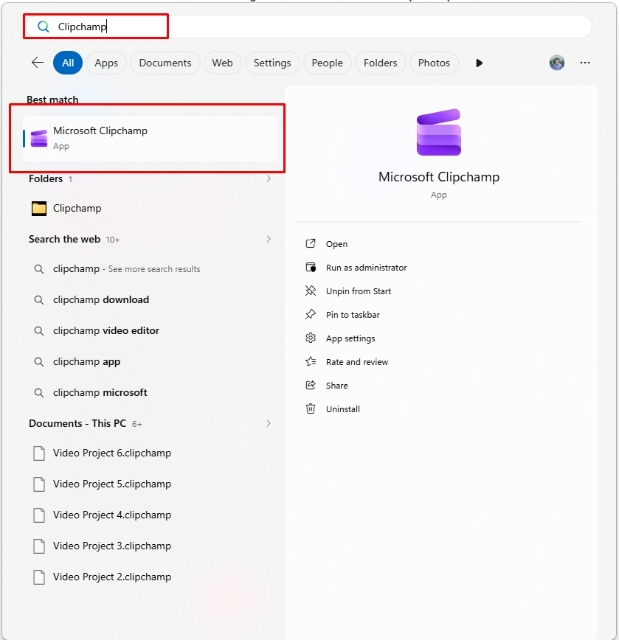Click the yellow Clipchamp folder icon

click(39, 209)
